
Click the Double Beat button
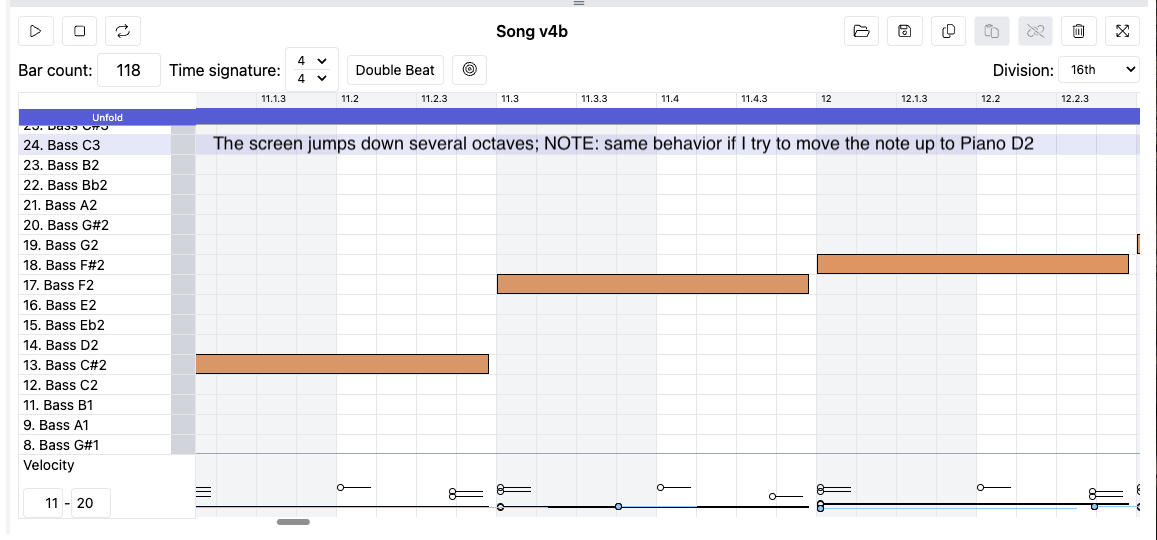(x=395, y=70)
